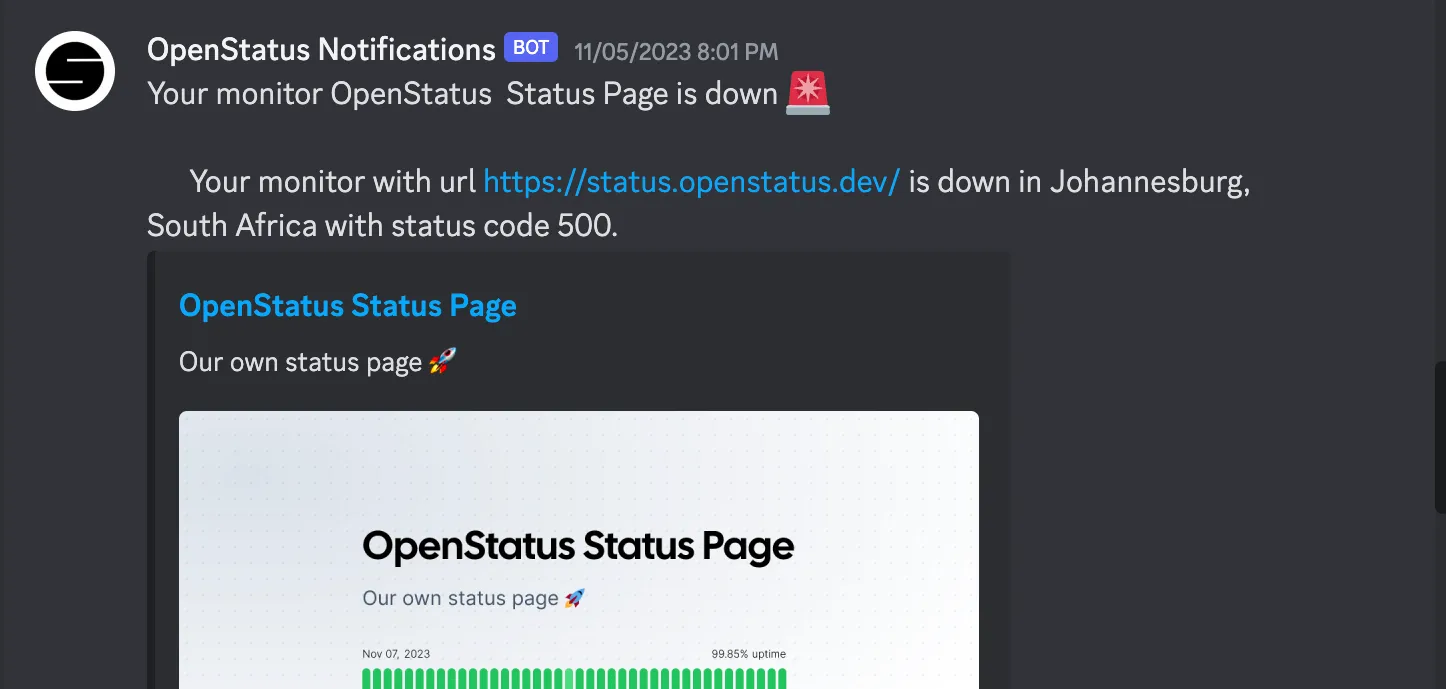Viewport: 1446px width, 689px height.
Task: Open the https://status.openstatus.dev/ link
Action: (691, 181)
